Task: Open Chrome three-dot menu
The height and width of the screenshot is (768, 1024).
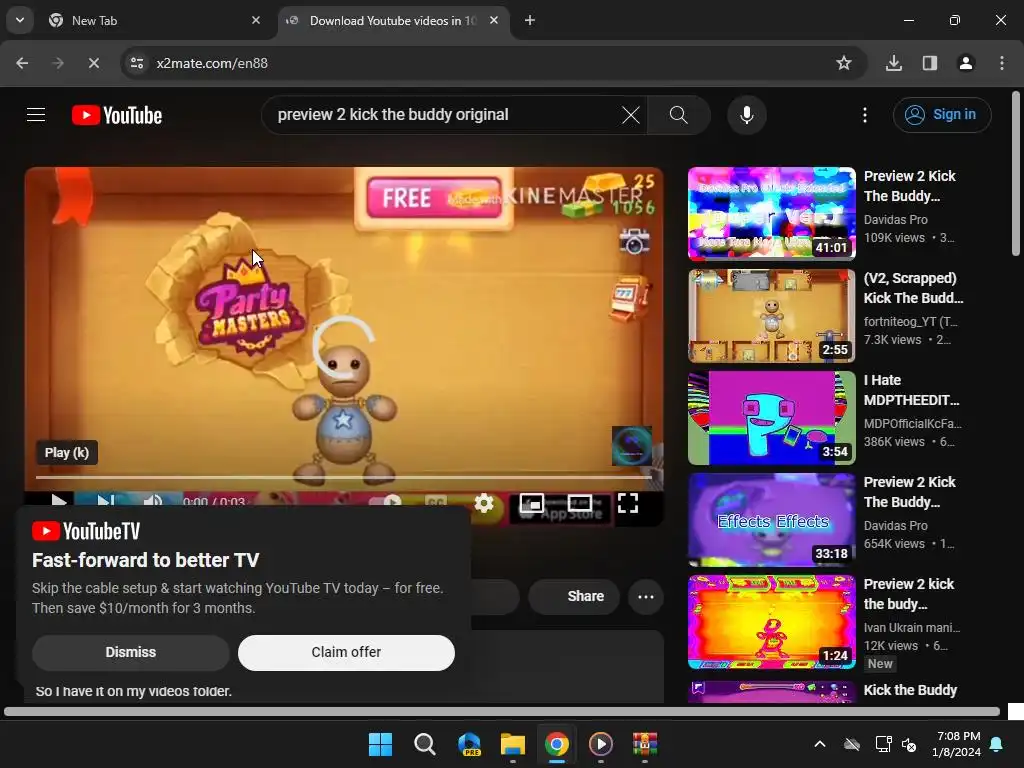Action: (1002, 63)
